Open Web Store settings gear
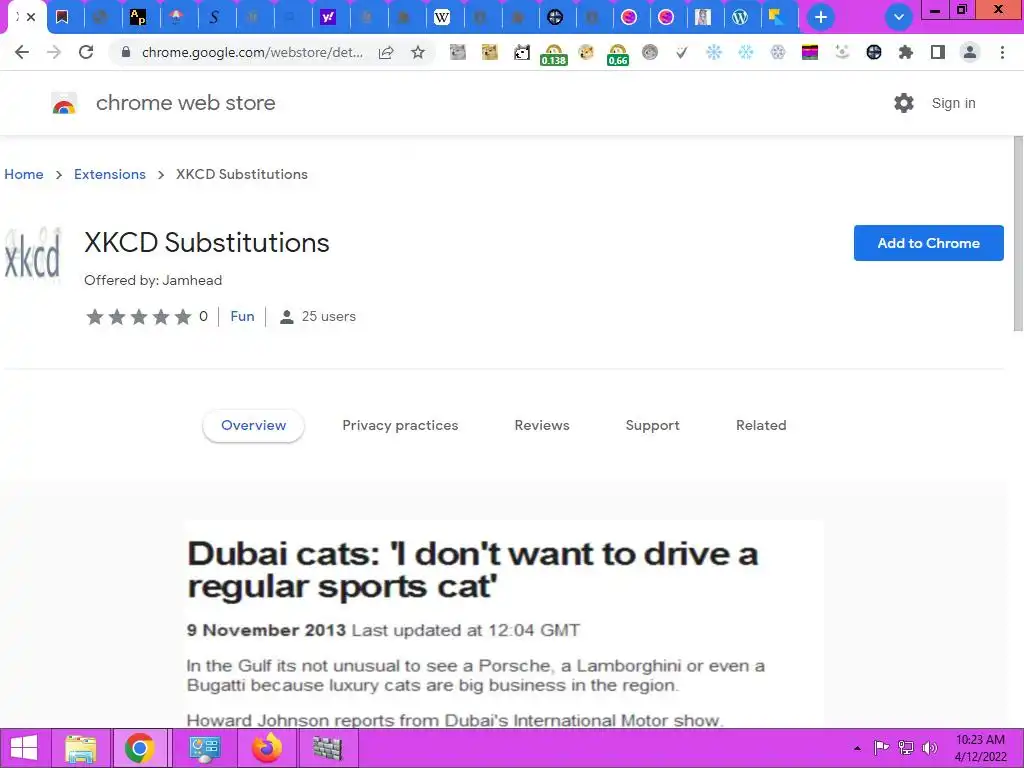The image size is (1024, 768). [x=904, y=103]
